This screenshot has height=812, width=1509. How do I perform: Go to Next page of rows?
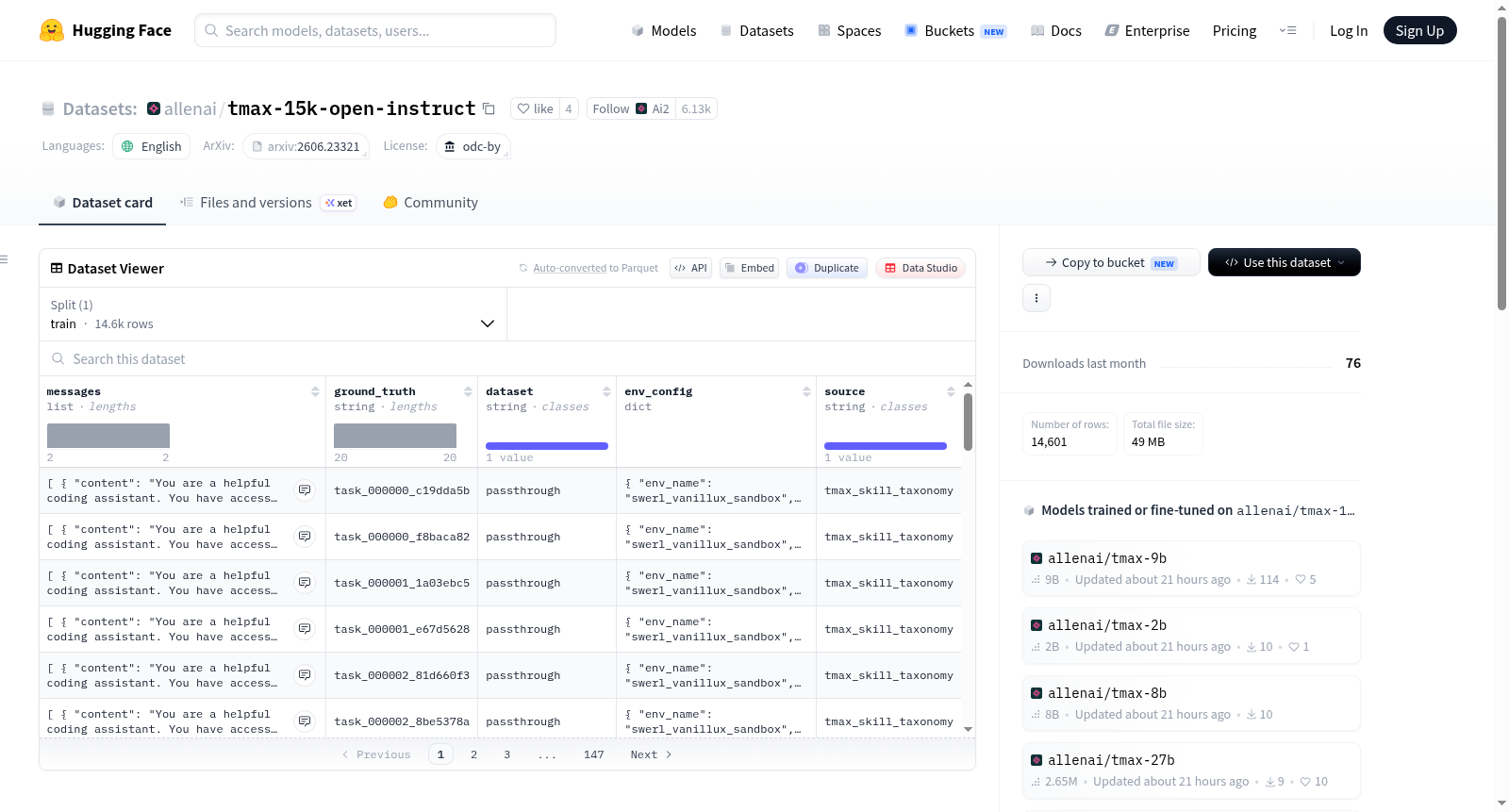[x=651, y=754]
